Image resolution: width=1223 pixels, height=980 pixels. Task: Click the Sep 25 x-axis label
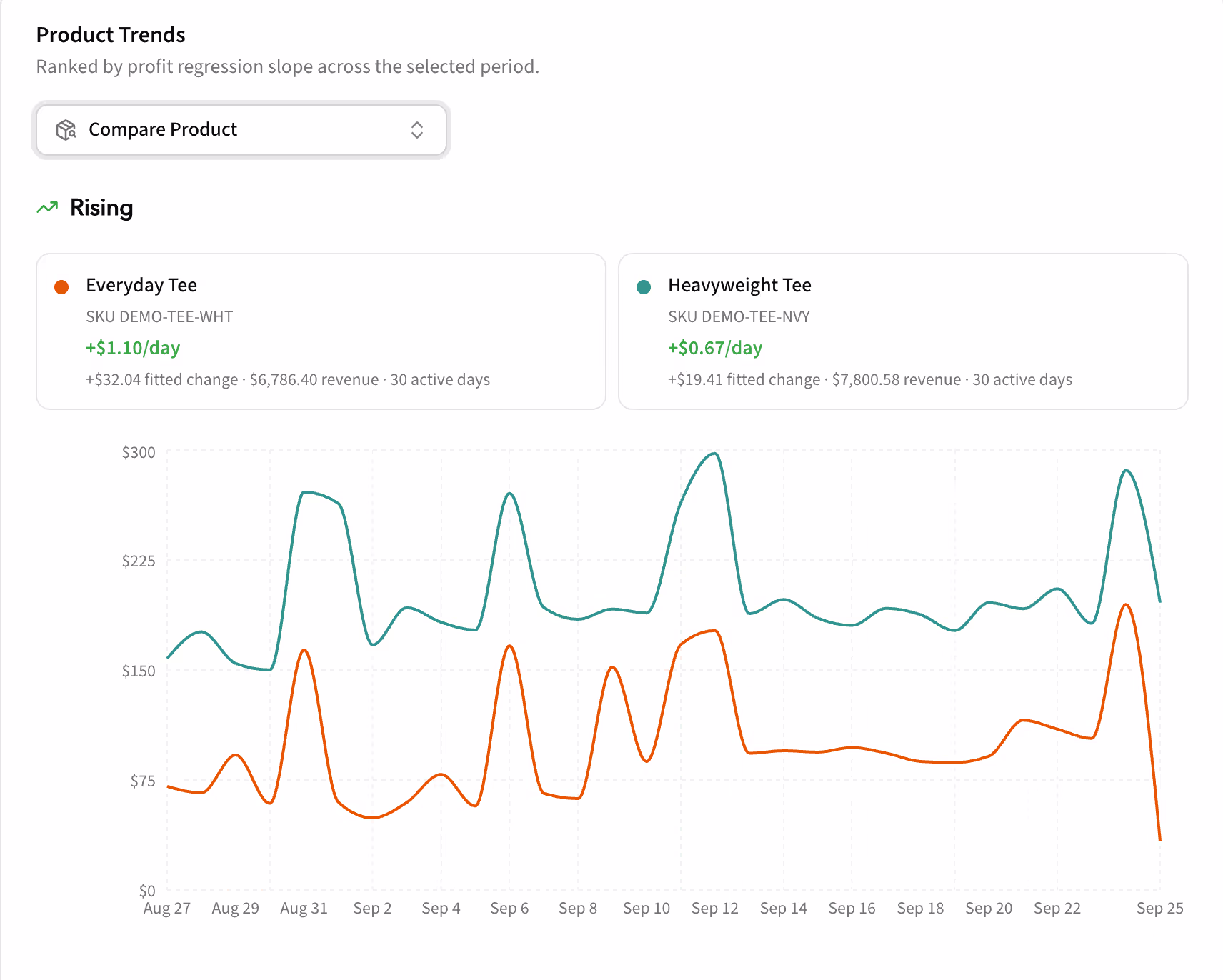point(1160,909)
